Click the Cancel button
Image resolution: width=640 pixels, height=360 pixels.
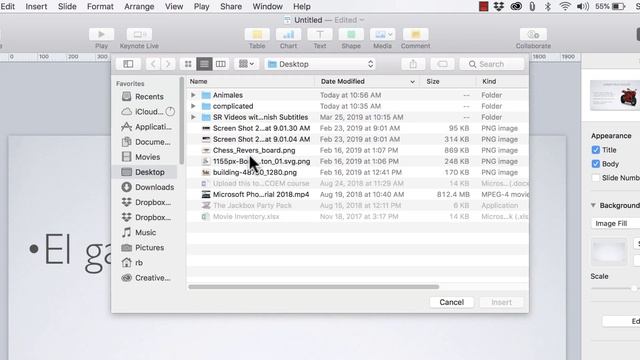click(x=451, y=302)
